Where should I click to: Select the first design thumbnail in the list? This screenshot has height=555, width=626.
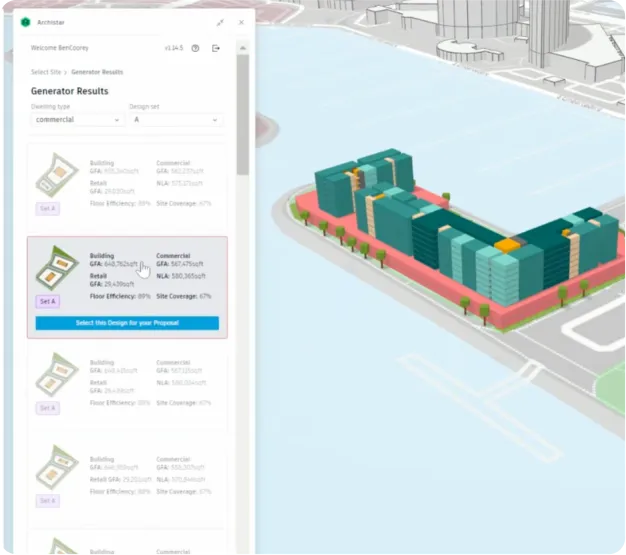pos(57,175)
